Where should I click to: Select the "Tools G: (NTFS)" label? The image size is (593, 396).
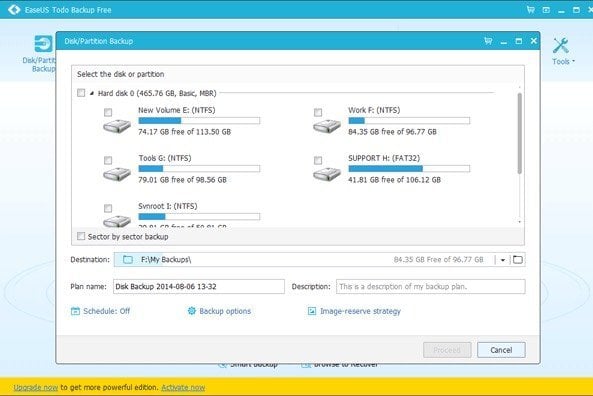(x=165, y=158)
